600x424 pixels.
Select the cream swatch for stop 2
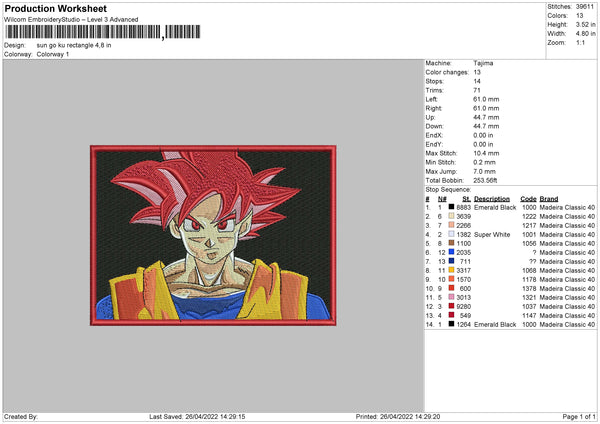pyautogui.click(x=451, y=216)
